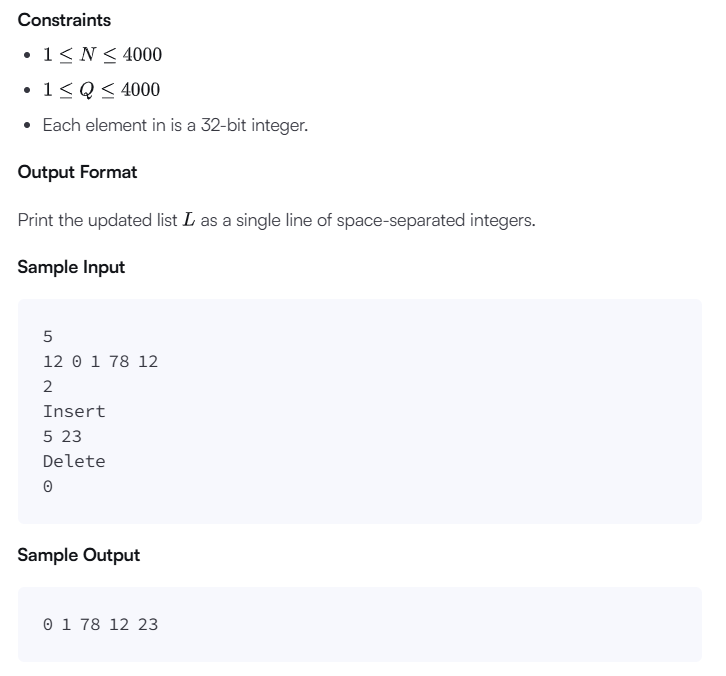
Task: Click the Constraints heading
Action: pyautogui.click(x=64, y=20)
